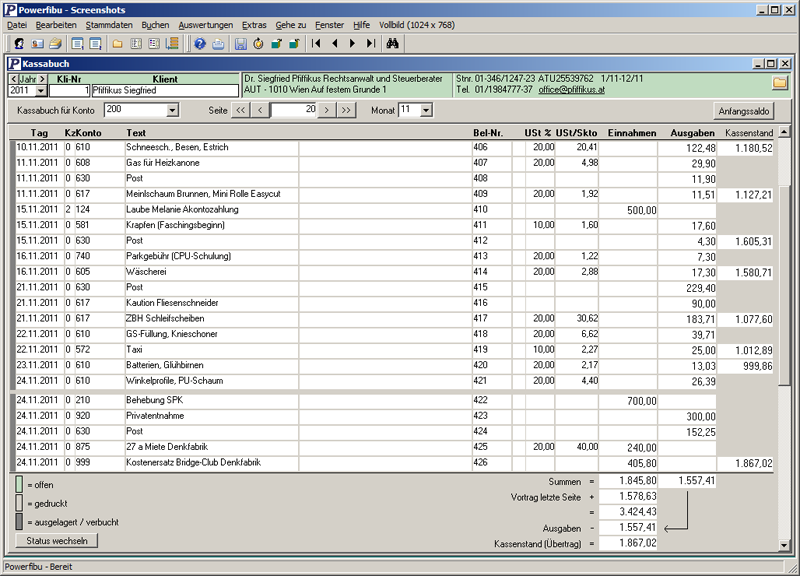The width and height of the screenshot is (800, 576).
Task: Go to last Kassabuch page
Action: pos(346,110)
